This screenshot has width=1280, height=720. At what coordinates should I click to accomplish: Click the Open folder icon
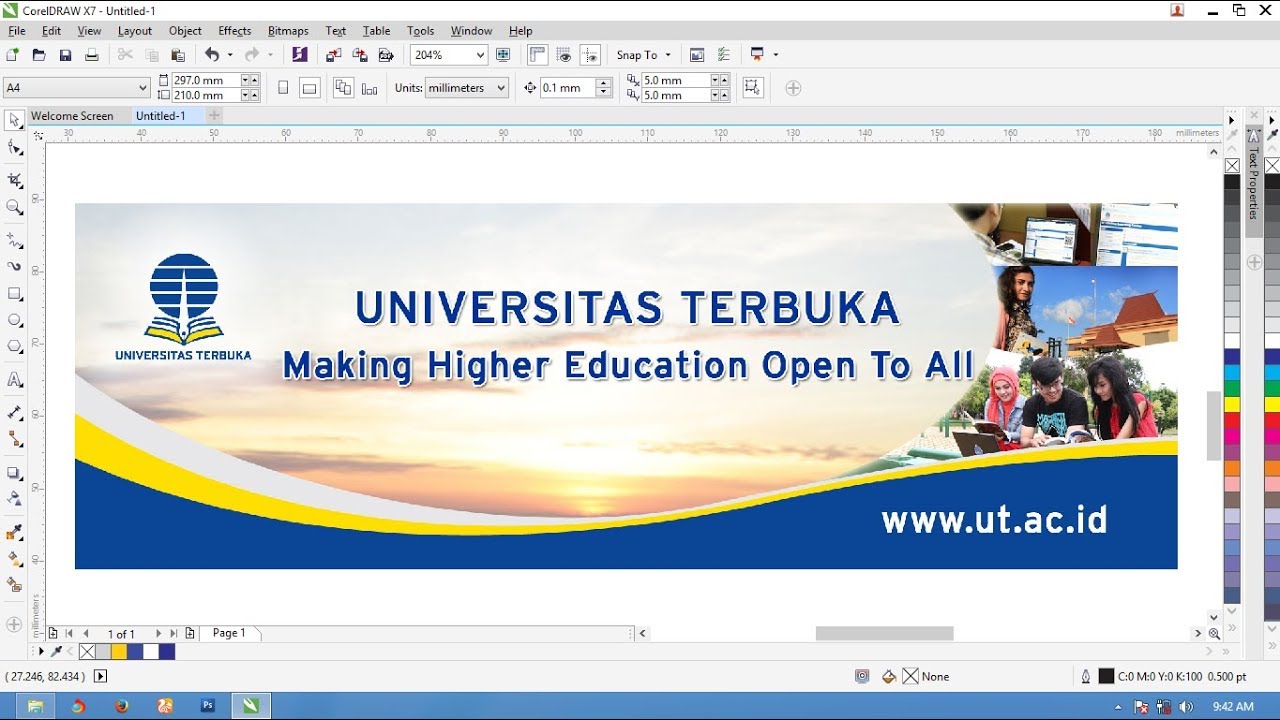pos(39,55)
